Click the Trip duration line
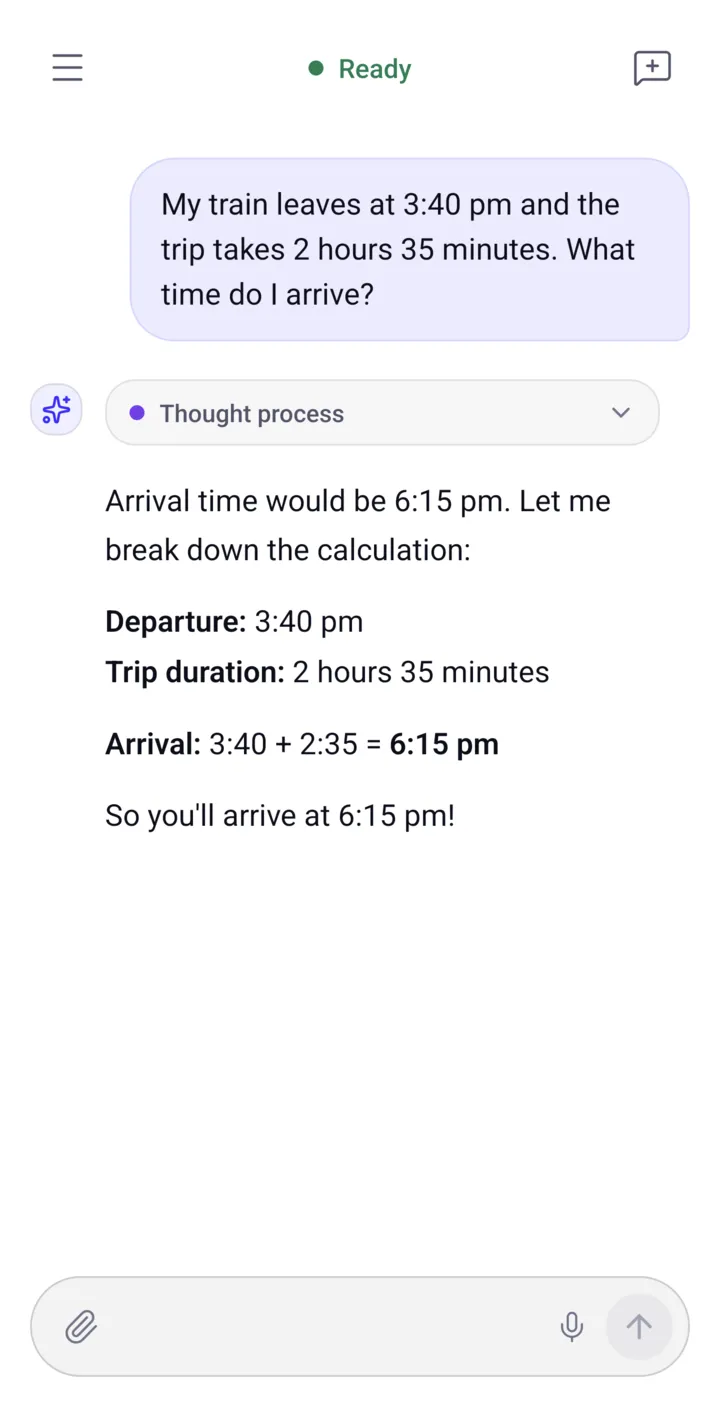 coord(327,672)
